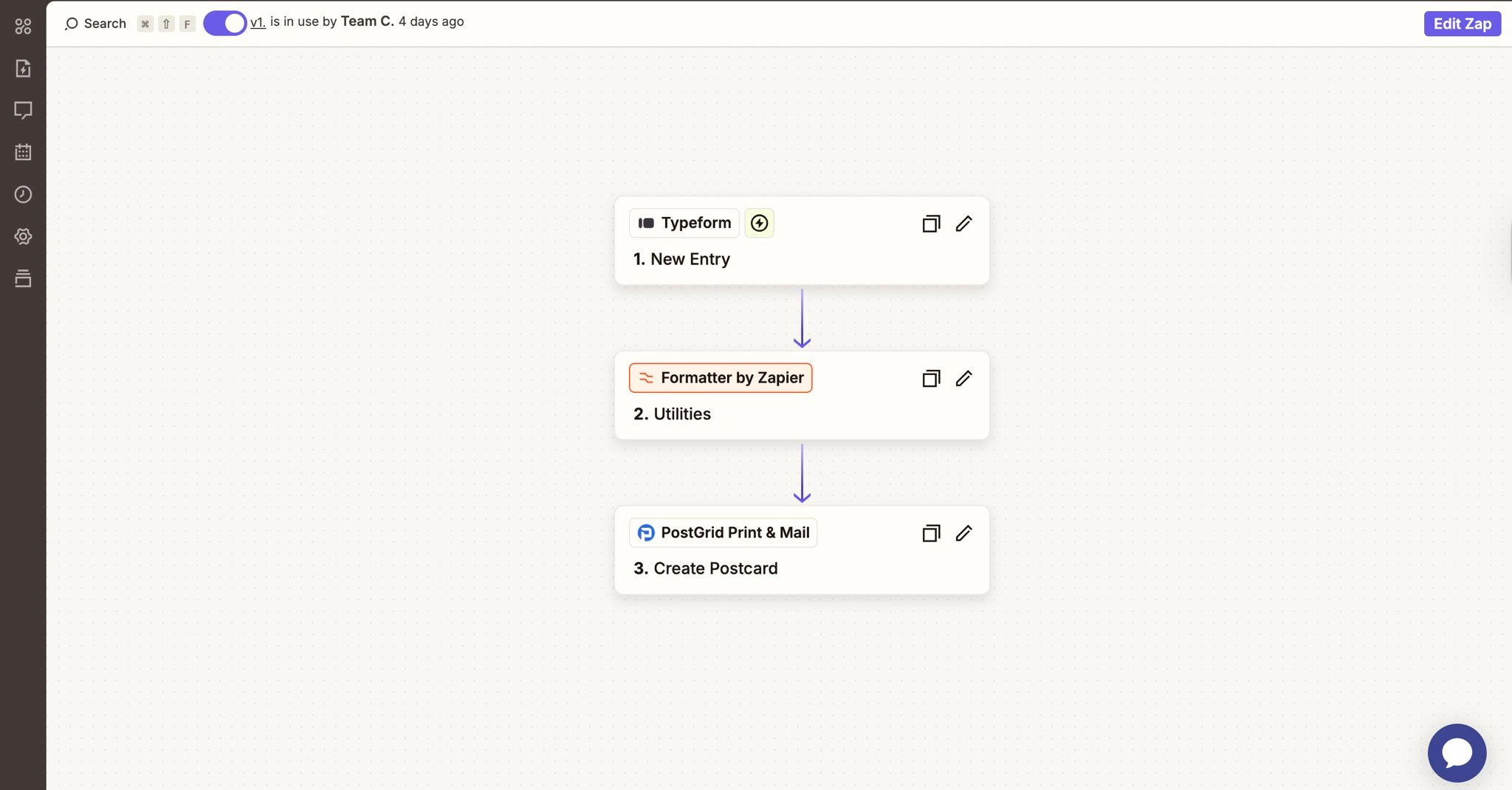
Task: Open settings via the gear icon
Action: [23, 236]
